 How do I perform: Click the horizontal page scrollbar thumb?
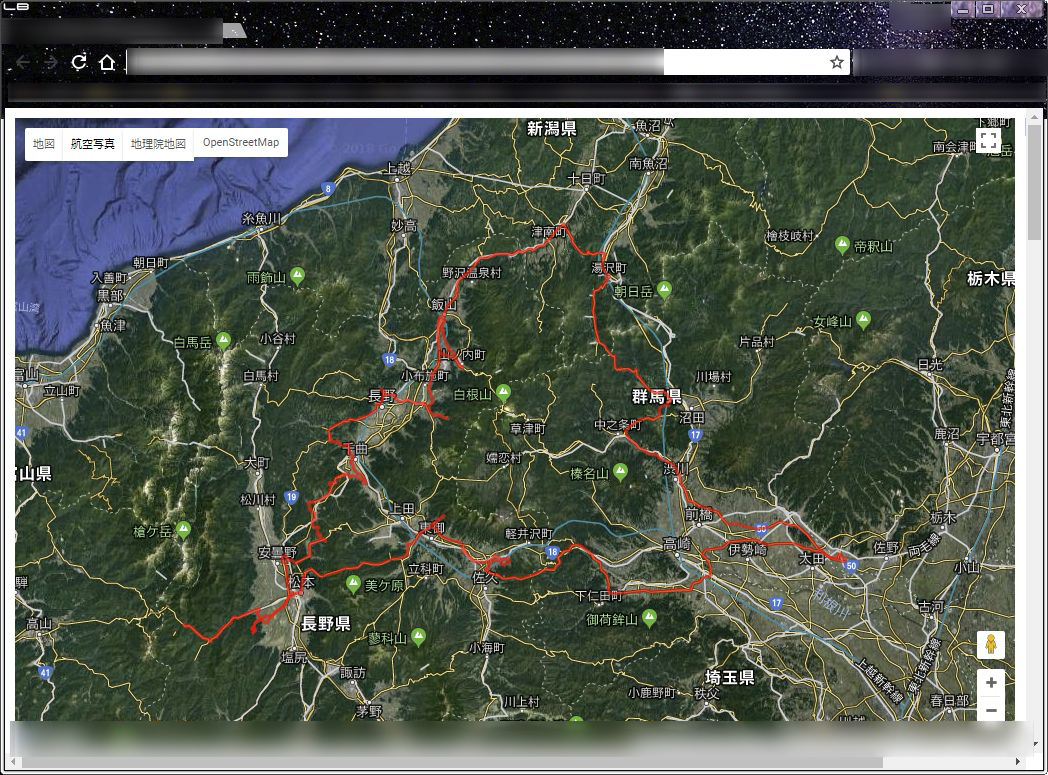(x=452, y=762)
